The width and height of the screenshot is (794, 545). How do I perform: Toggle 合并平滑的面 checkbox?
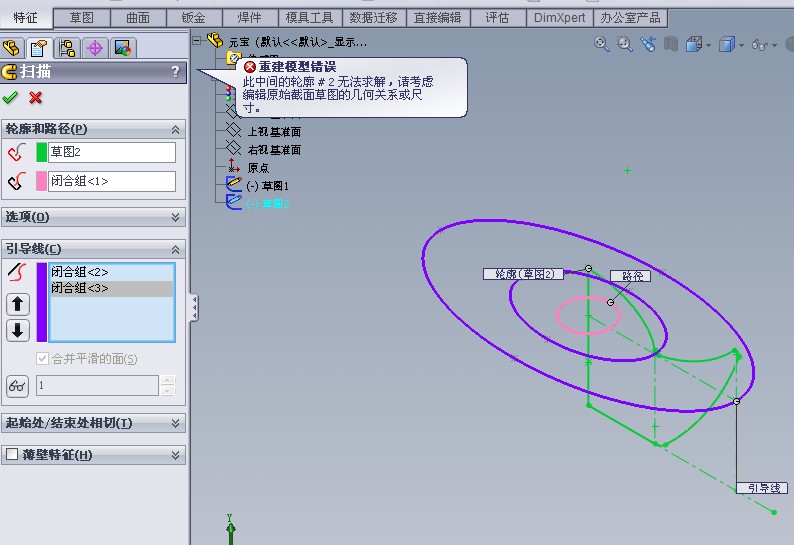(42, 359)
